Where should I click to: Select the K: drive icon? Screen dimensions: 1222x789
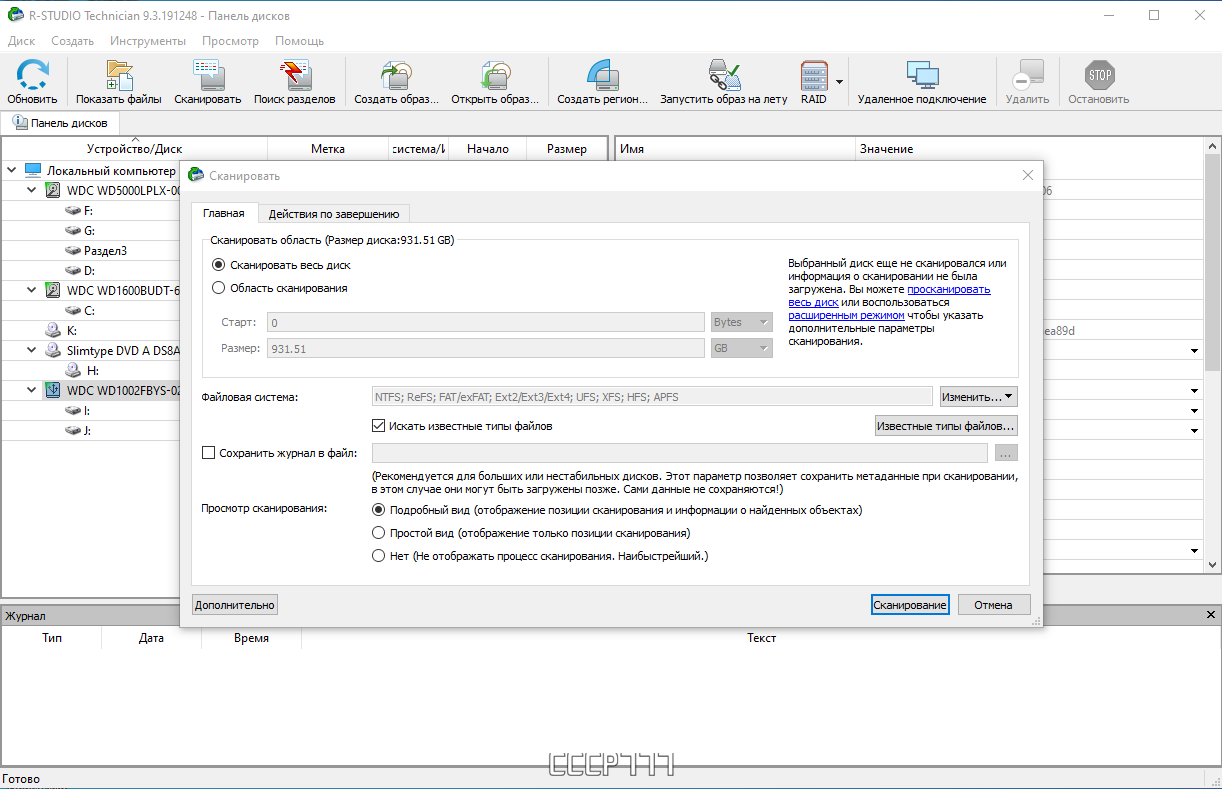pos(54,330)
